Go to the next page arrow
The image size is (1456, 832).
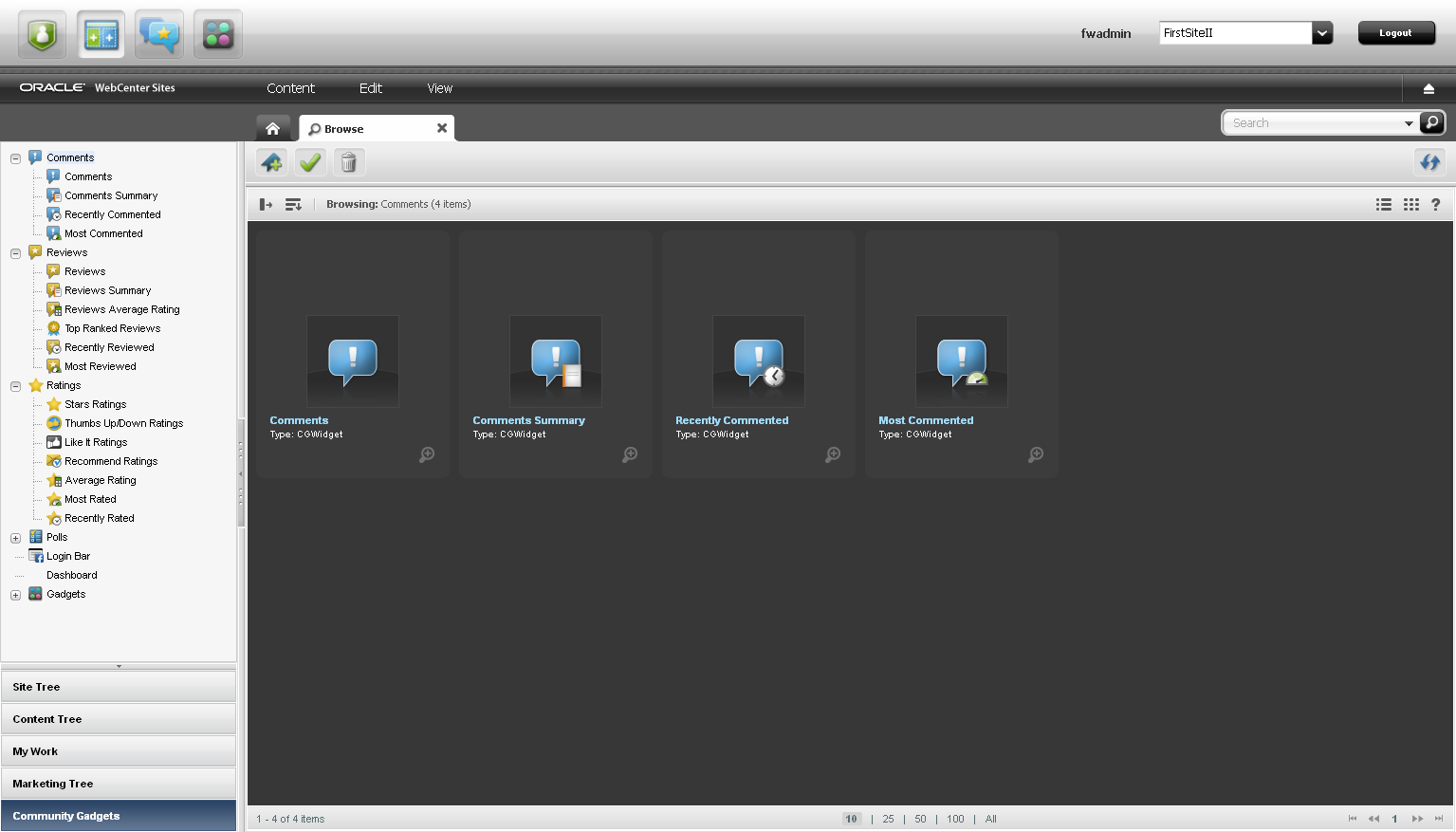tap(1417, 819)
